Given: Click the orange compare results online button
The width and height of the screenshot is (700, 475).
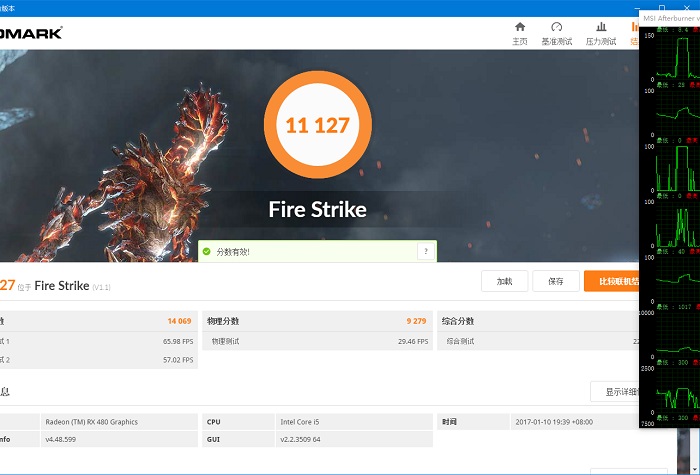Looking at the screenshot, I should tap(612, 281).
